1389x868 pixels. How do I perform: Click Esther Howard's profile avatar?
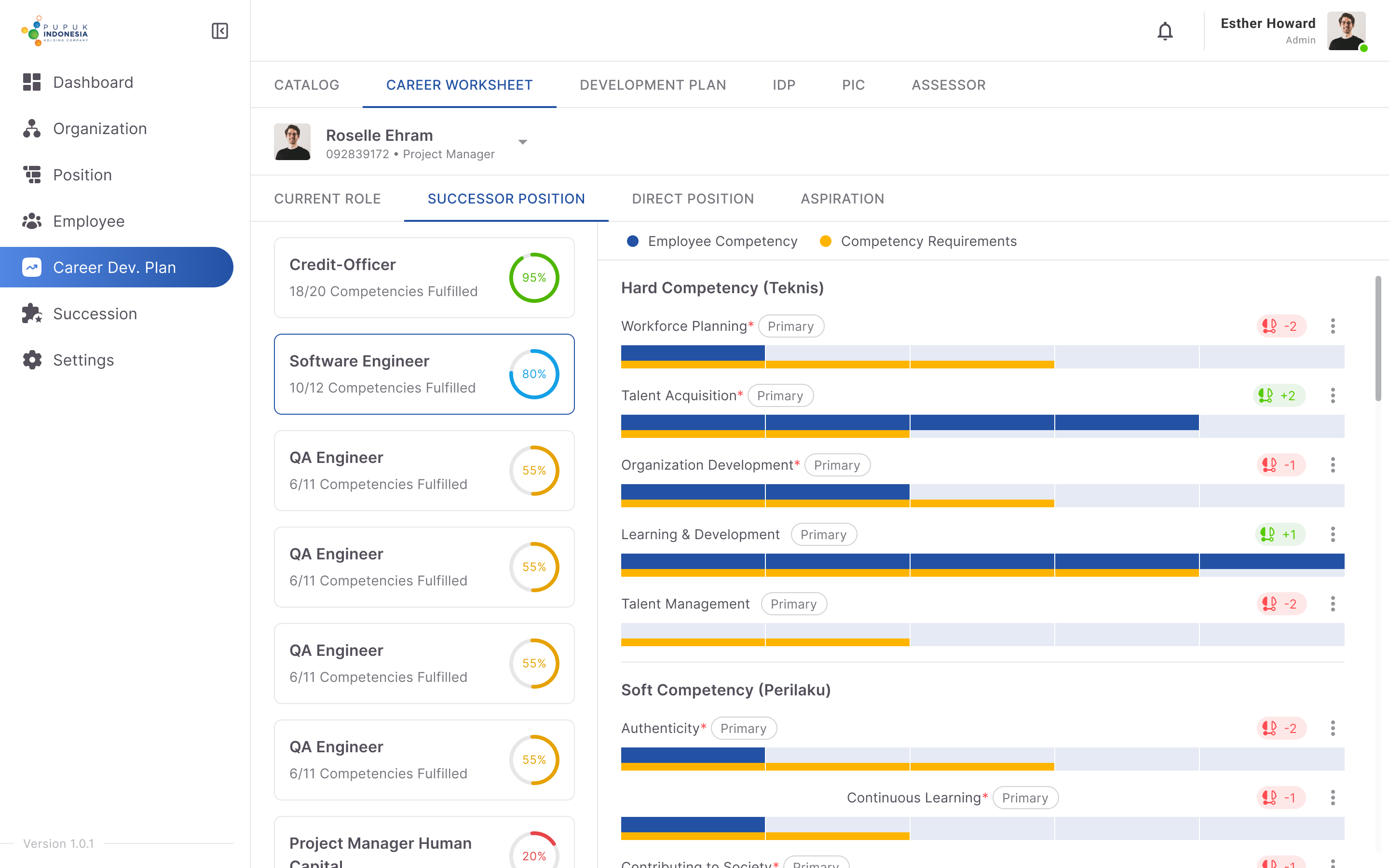pos(1347,31)
